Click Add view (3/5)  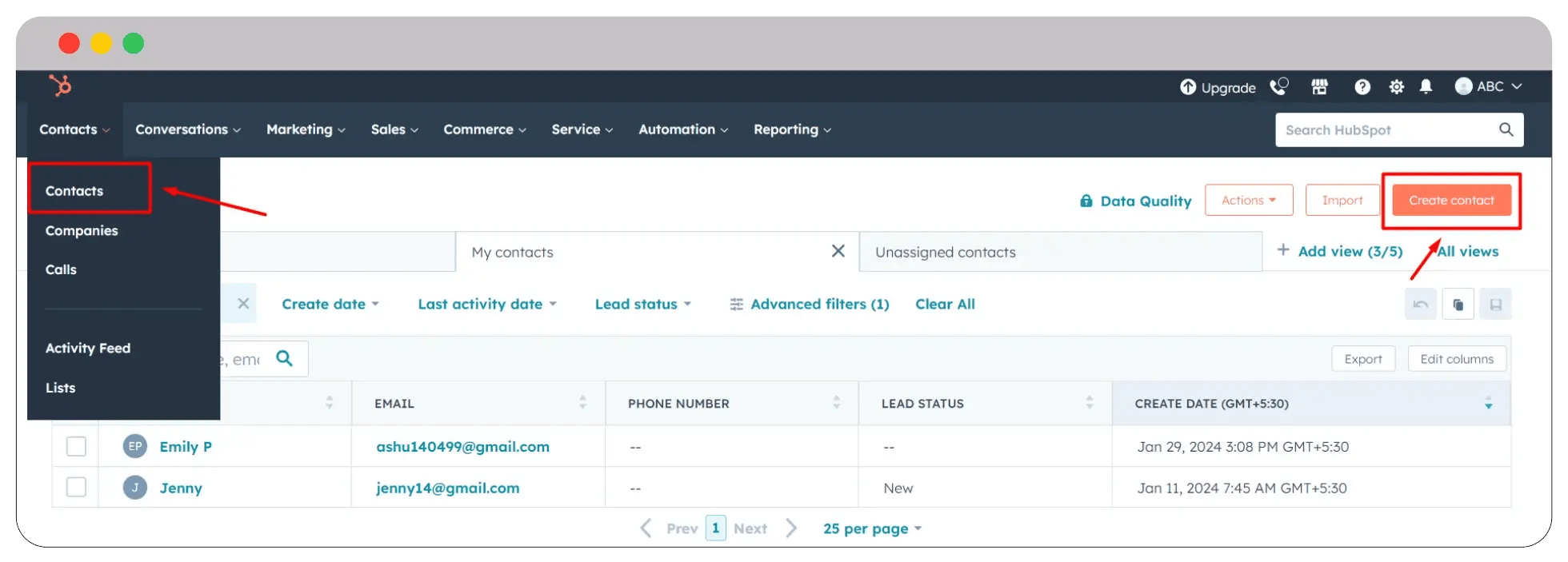click(x=1340, y=251)
